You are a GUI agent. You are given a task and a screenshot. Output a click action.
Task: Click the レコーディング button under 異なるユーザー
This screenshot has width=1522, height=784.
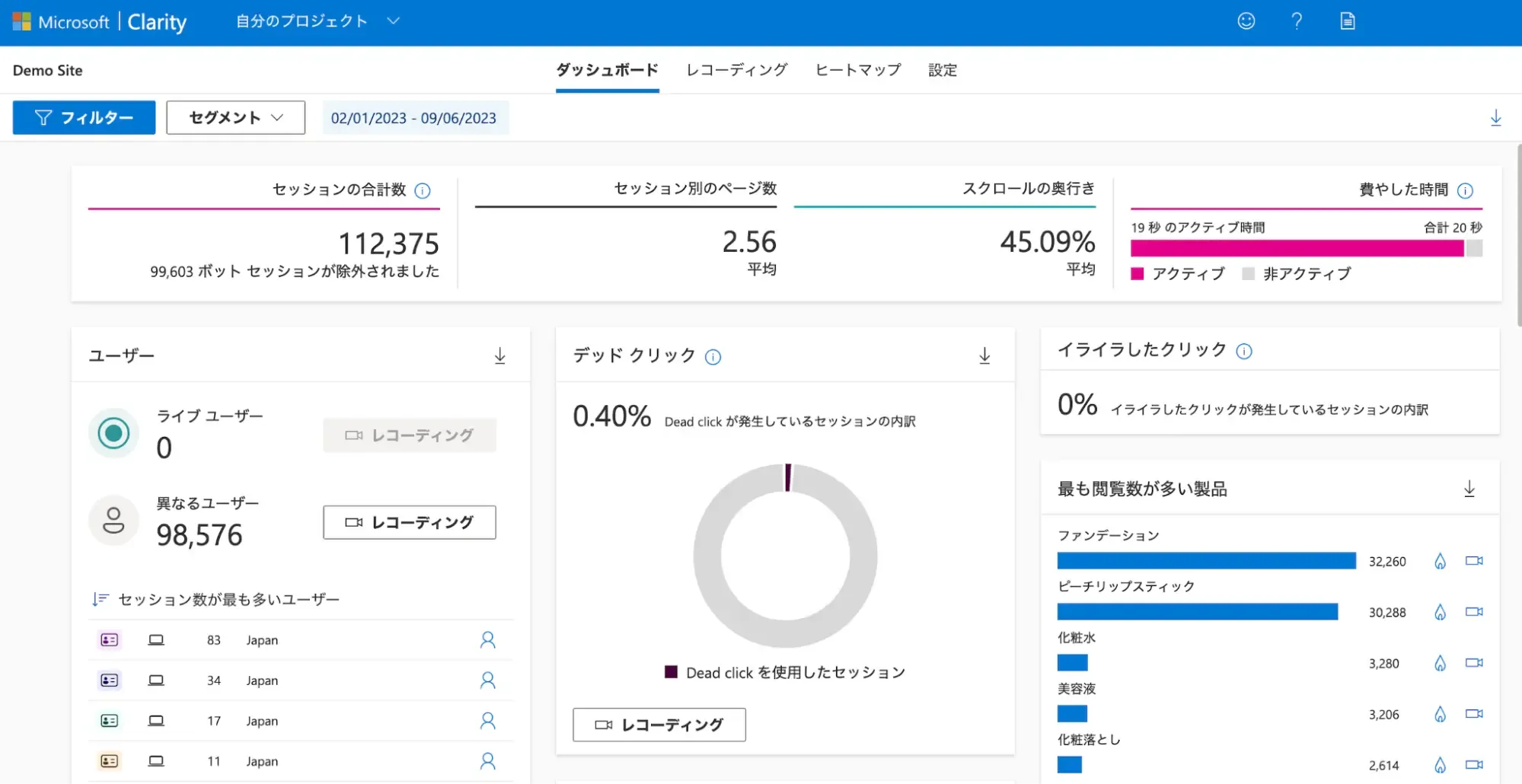point(409,522)
